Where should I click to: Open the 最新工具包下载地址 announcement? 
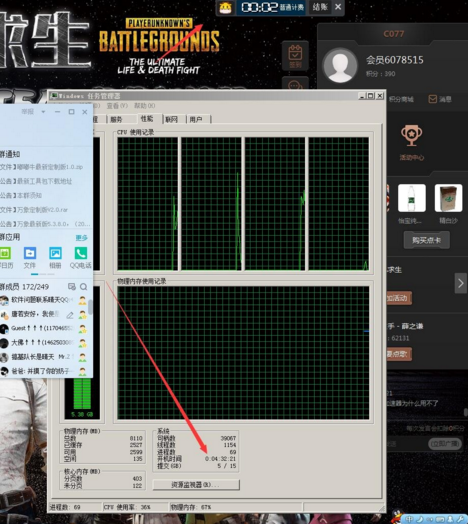[x=36, y=181]
